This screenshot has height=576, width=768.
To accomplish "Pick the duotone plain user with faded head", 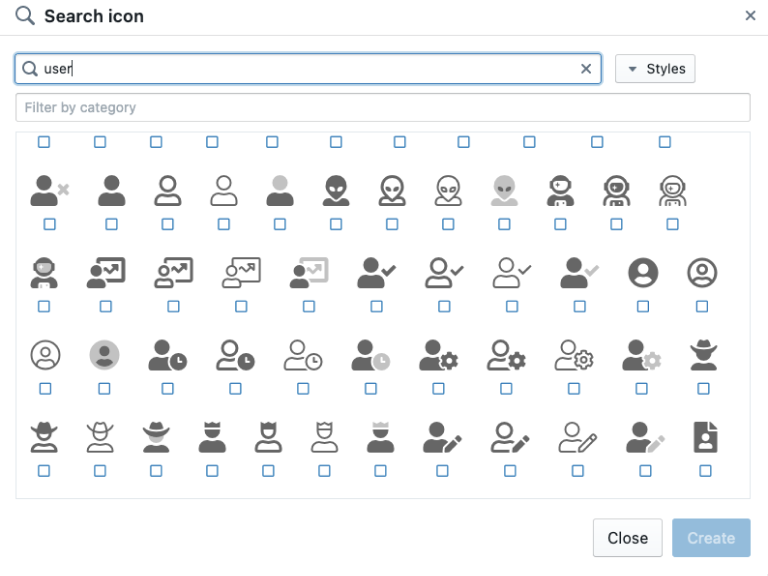I will (280, 191).
